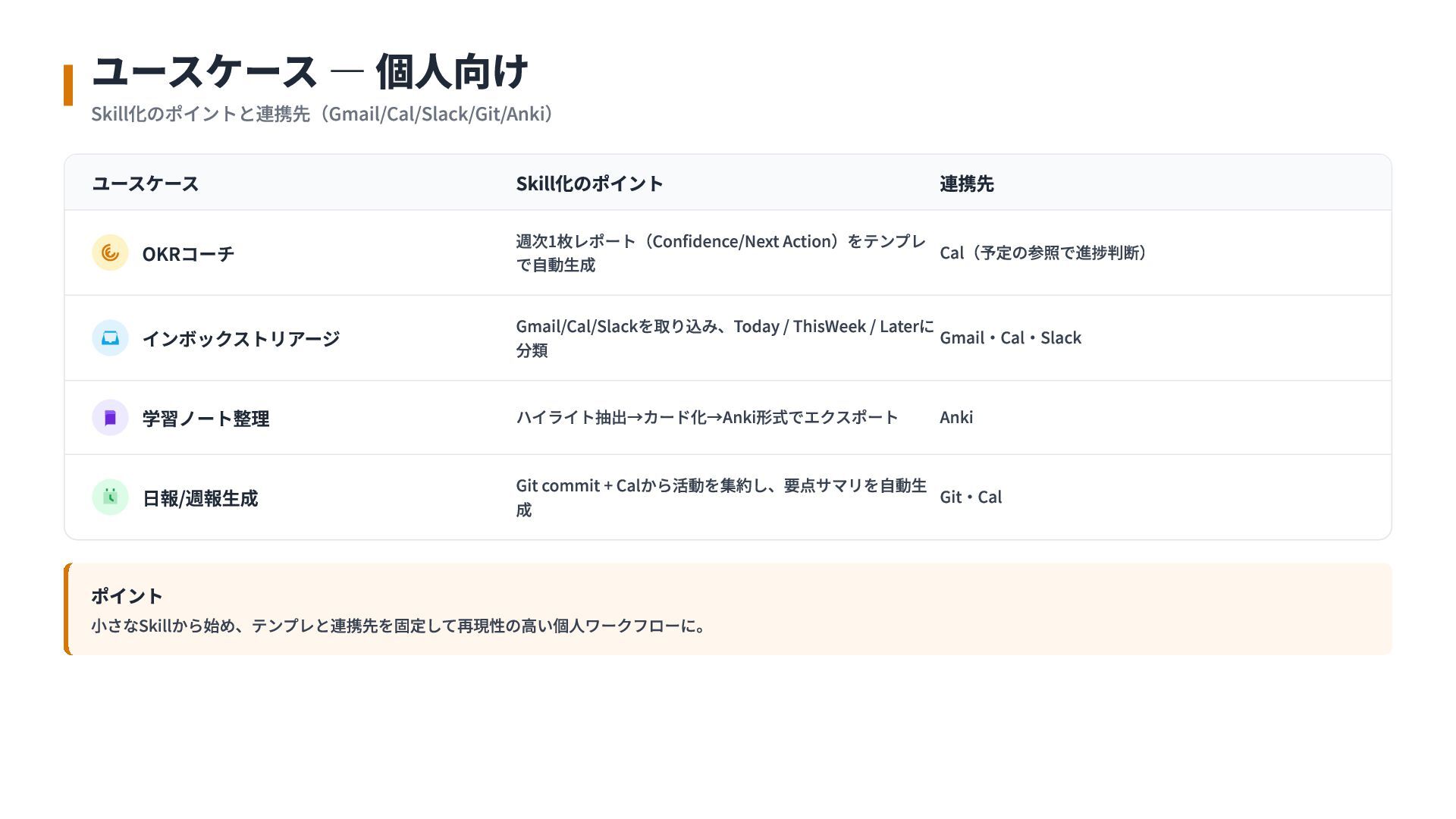
Task: Click the 日報/週報生成 row label
Action: pos(200,498)
